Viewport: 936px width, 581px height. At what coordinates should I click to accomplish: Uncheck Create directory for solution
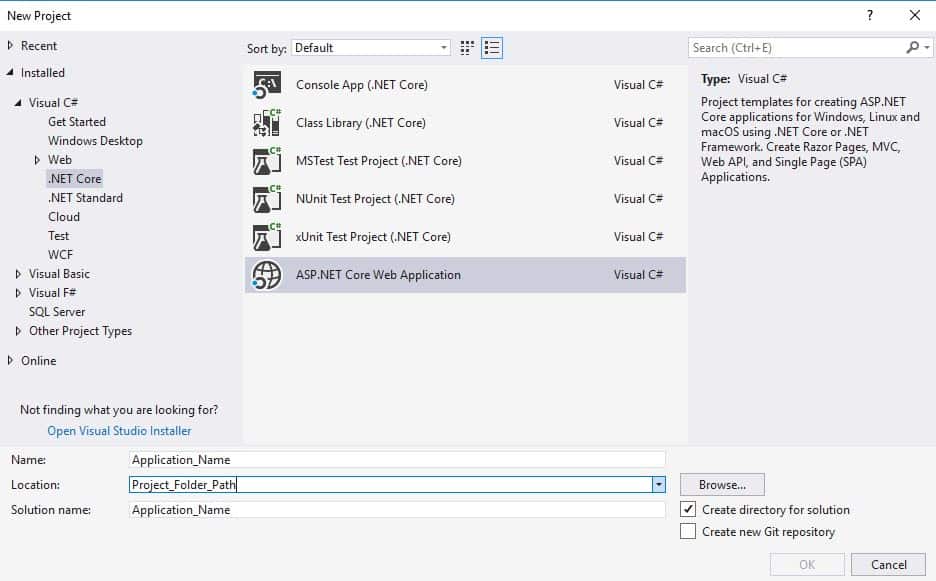pos(688,510)
